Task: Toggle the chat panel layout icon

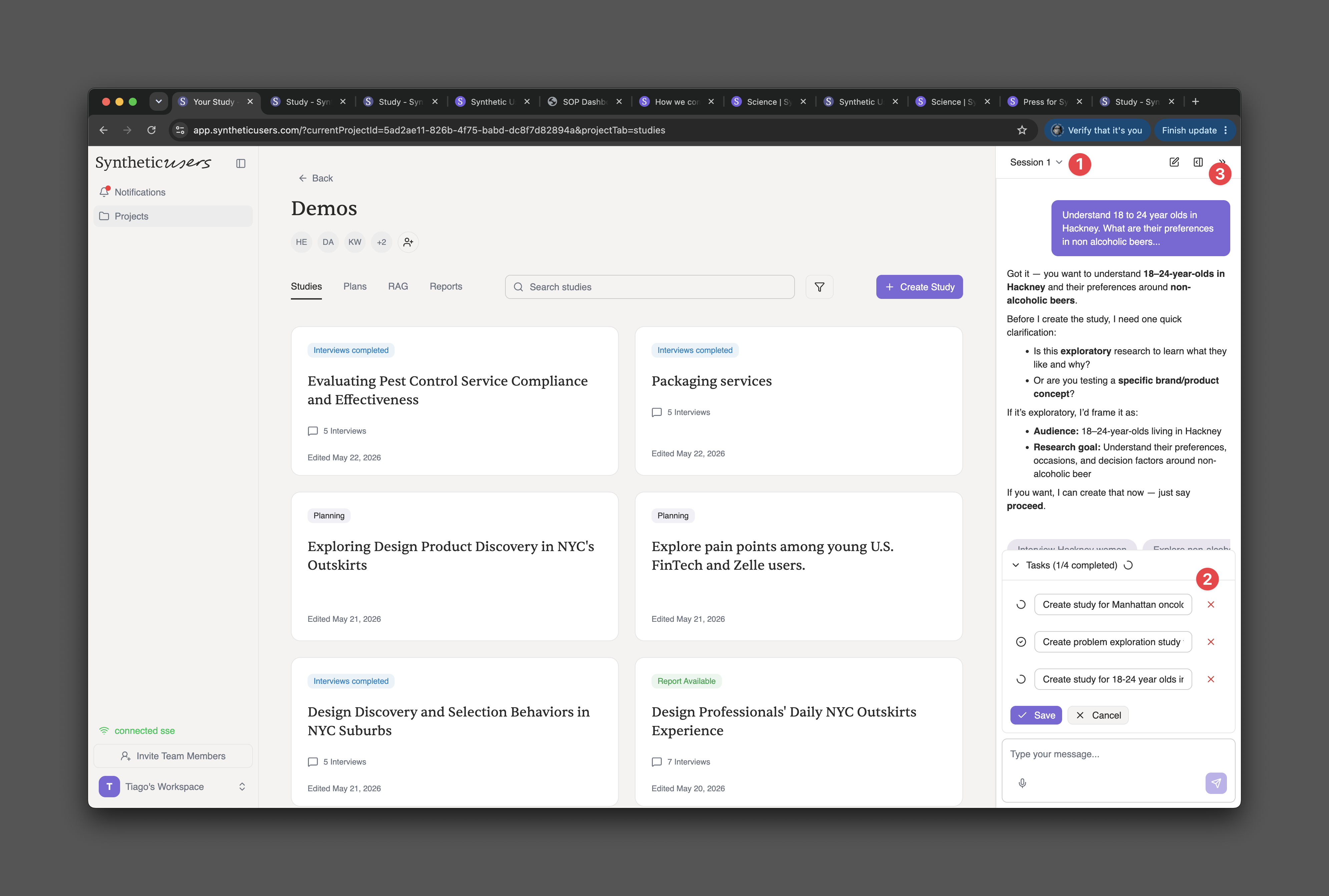Action: [x=1198, y=162]
